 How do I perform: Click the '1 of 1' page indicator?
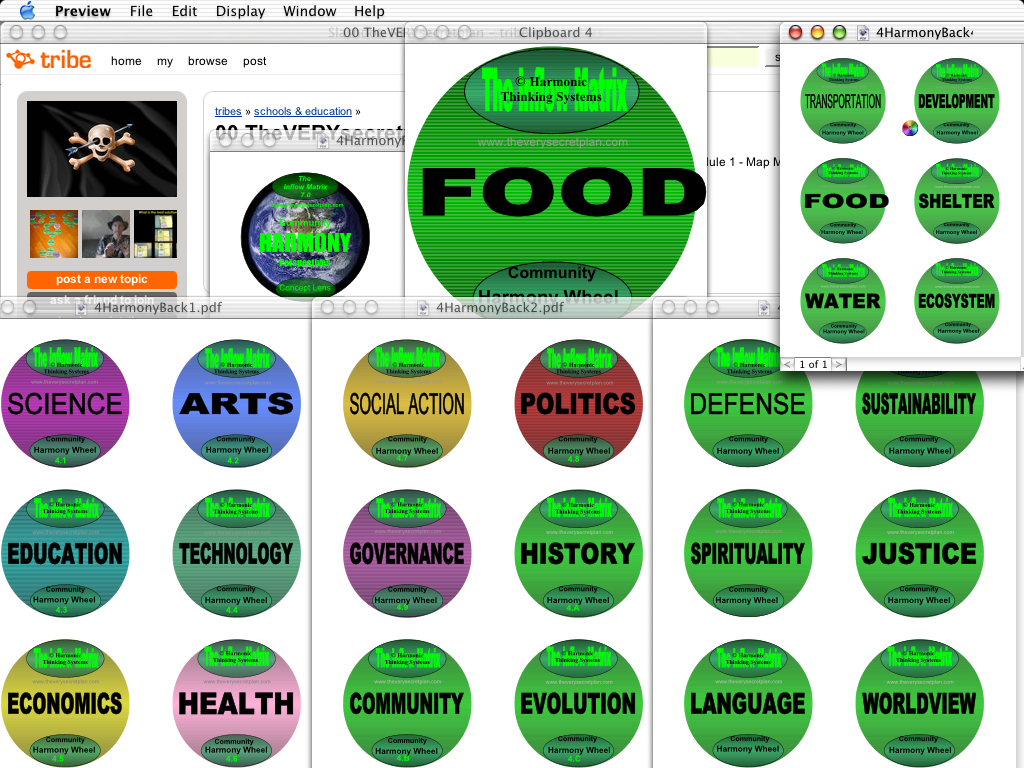pos(813,364)
